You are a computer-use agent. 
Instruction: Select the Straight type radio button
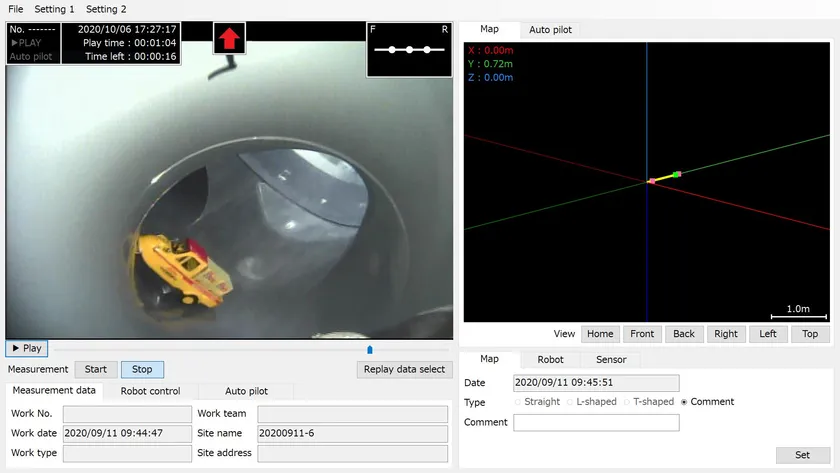point(518,402)
